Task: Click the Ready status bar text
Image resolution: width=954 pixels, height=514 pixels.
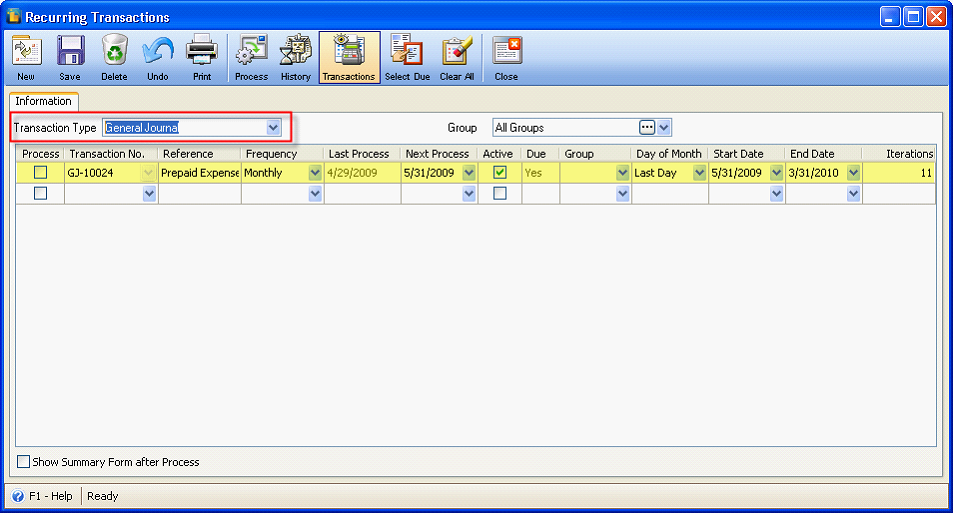Action: [103, 496]
